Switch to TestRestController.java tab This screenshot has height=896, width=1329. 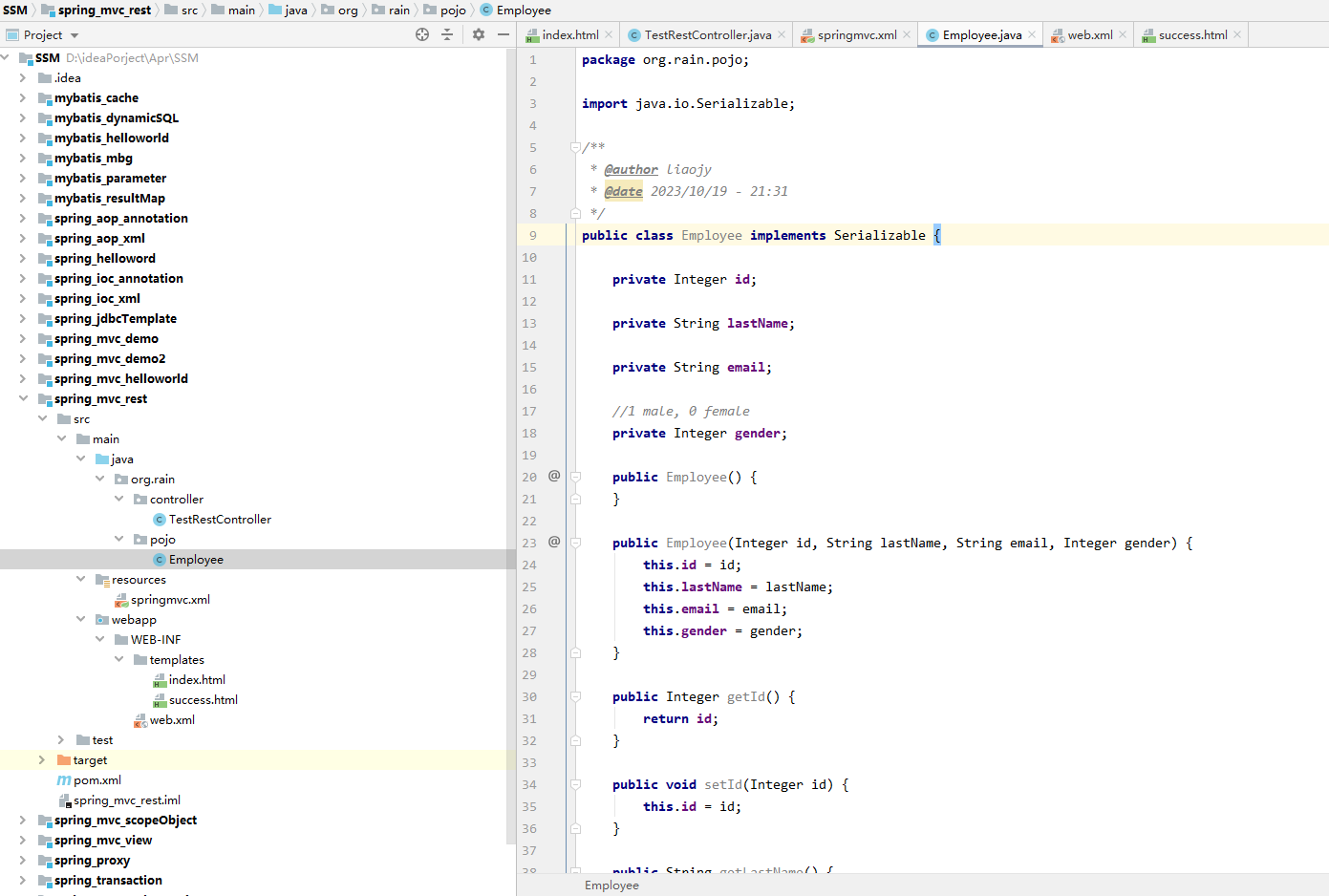click(x=708, y=35)
